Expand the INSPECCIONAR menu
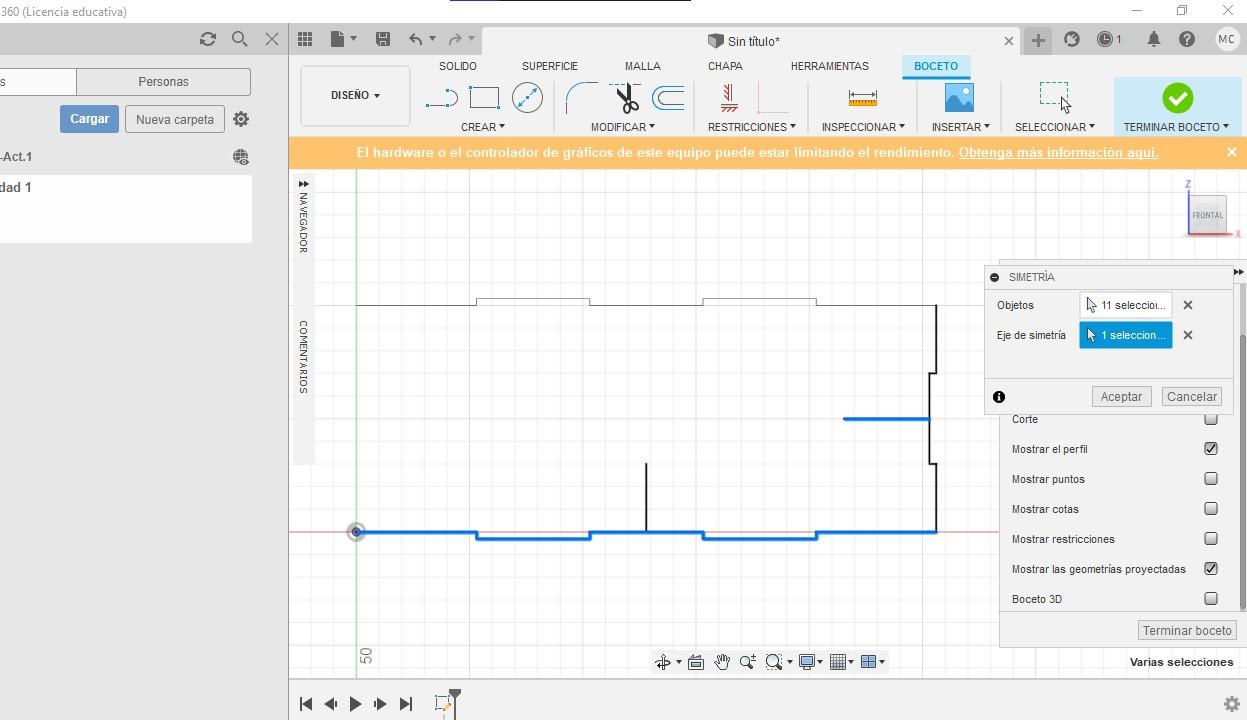This screenshot has width=1247, height=720. click(x=863, y=127)
